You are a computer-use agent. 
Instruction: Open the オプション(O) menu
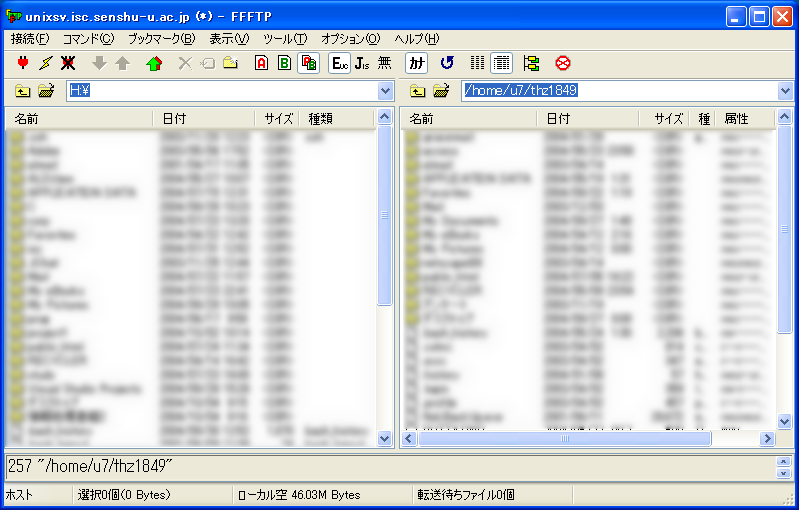[x=351, y=39]
